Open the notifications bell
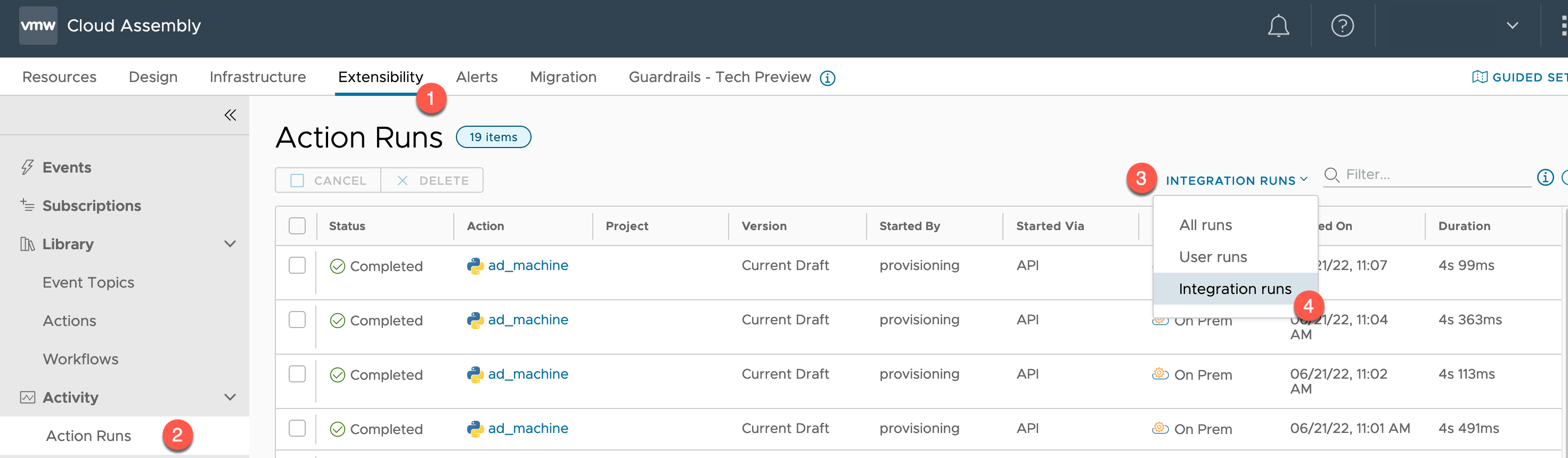Viewport: 1568px width, 458px height. coord(1278,26)
